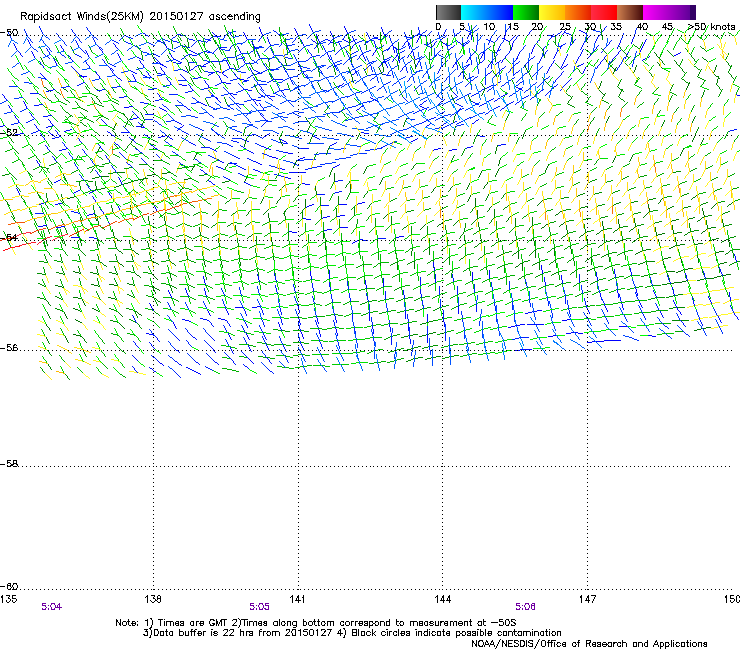Click the latitude label '-52'
The image size is (740, 650).
pyautogui.click(x=9, y=133)
